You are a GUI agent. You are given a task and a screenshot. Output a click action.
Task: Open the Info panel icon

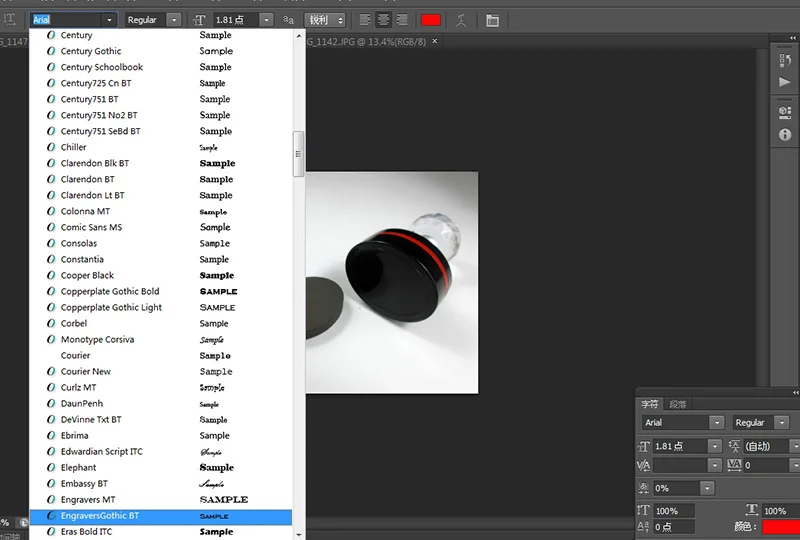785,134
